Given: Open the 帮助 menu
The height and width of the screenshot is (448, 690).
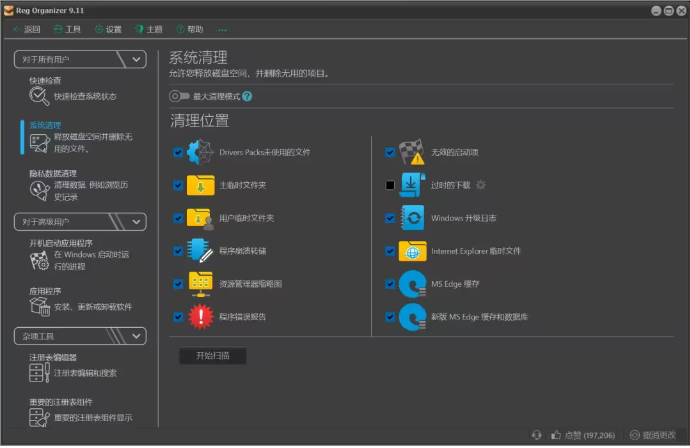Looking at the screenshot, I should point(188,30).
